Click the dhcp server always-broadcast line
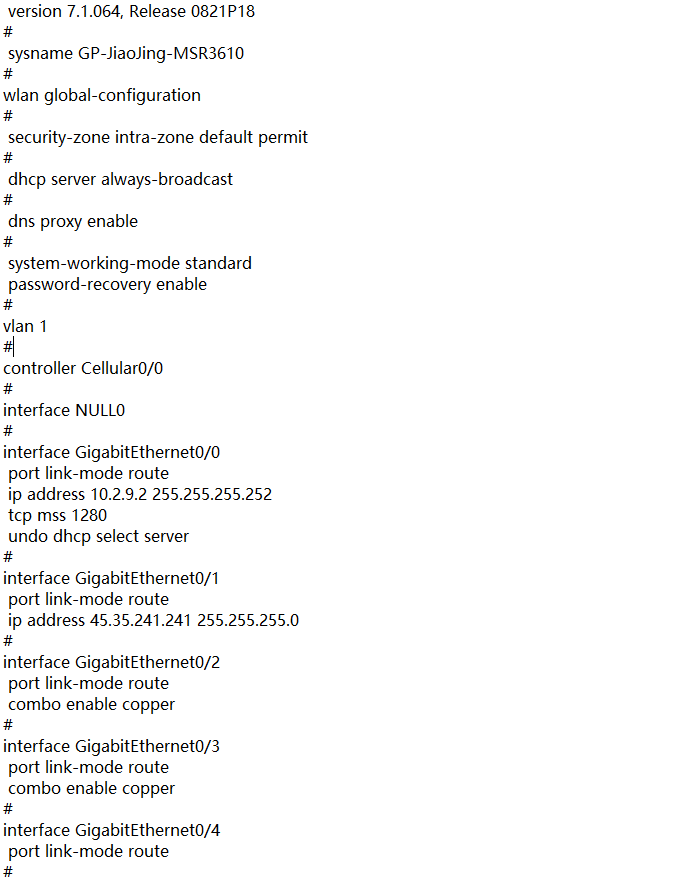Viewport: 677px width, 881px height. (x=120, y=179)
